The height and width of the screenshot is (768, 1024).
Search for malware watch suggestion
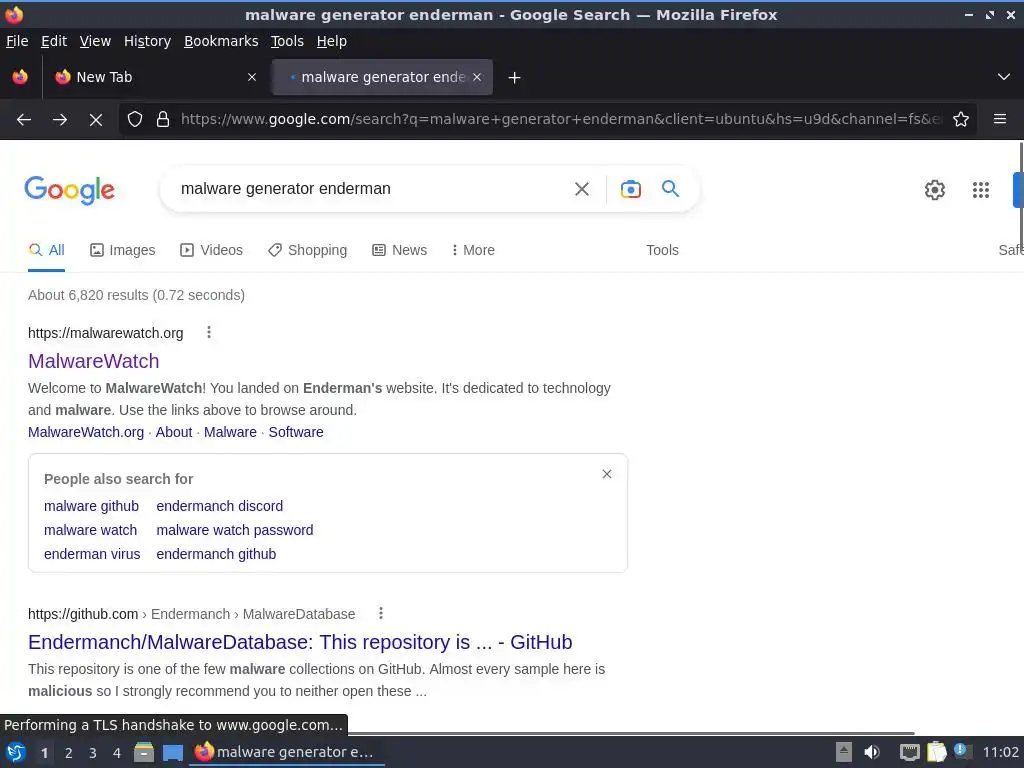click(x=91, y=530)
